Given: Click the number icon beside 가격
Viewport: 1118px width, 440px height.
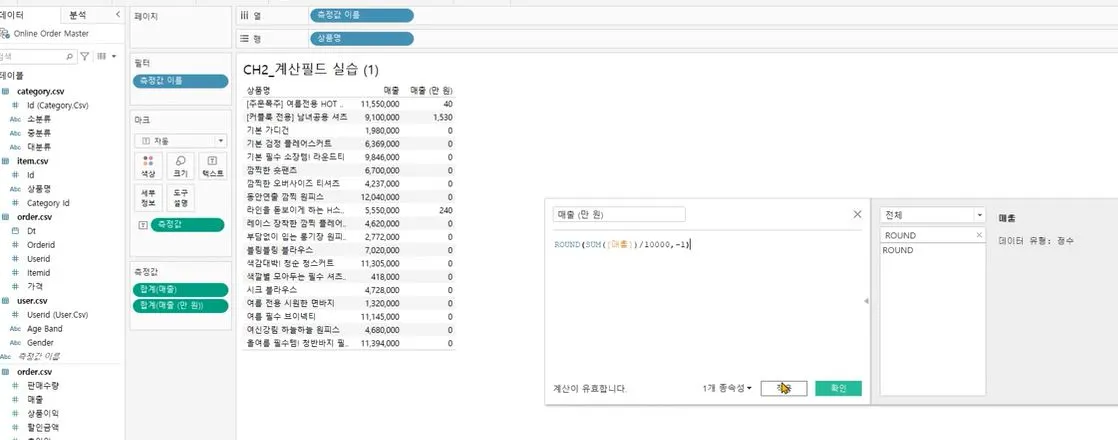Looking at the screenshot, I should 15,286.
